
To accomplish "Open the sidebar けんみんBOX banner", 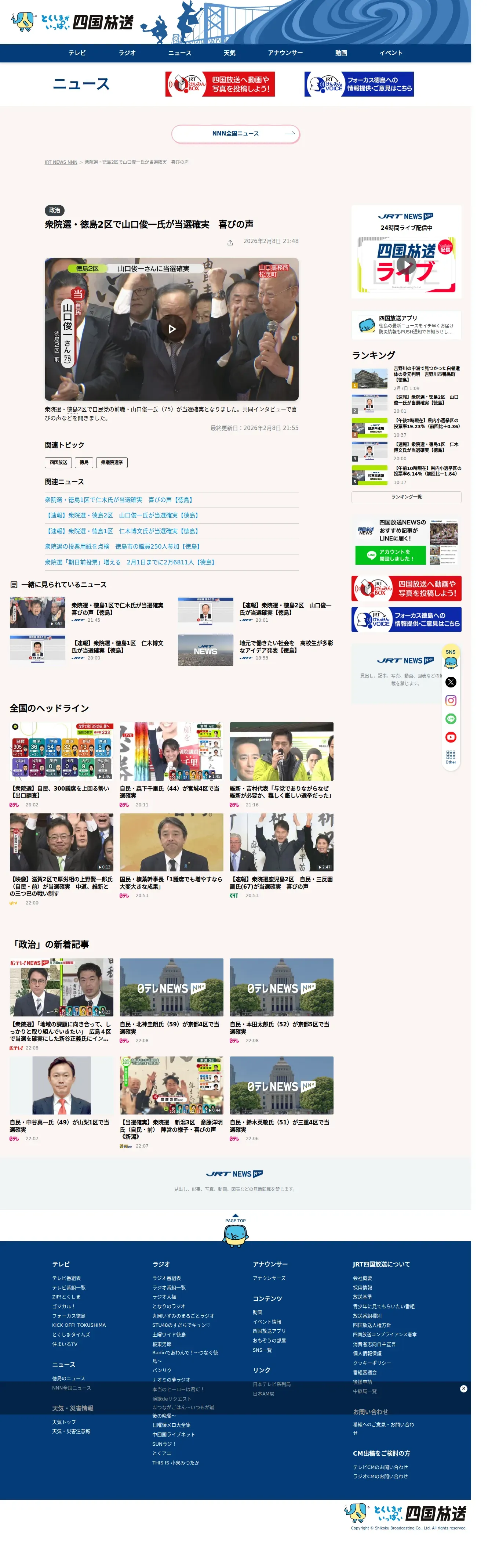I will point(406,588).
